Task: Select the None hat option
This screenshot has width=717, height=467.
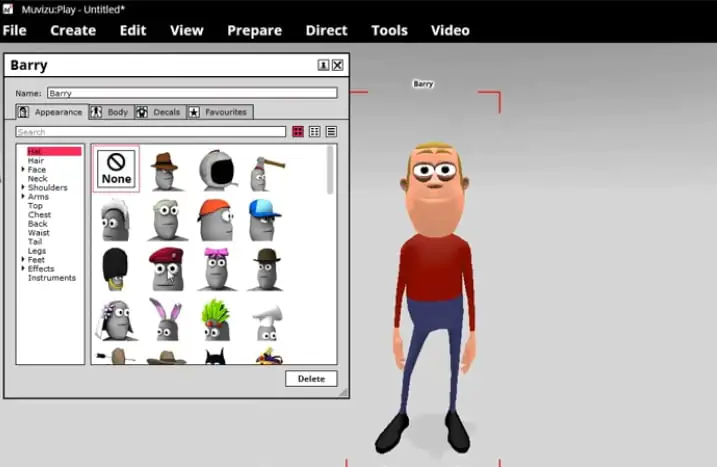Action: click(116, 169)
